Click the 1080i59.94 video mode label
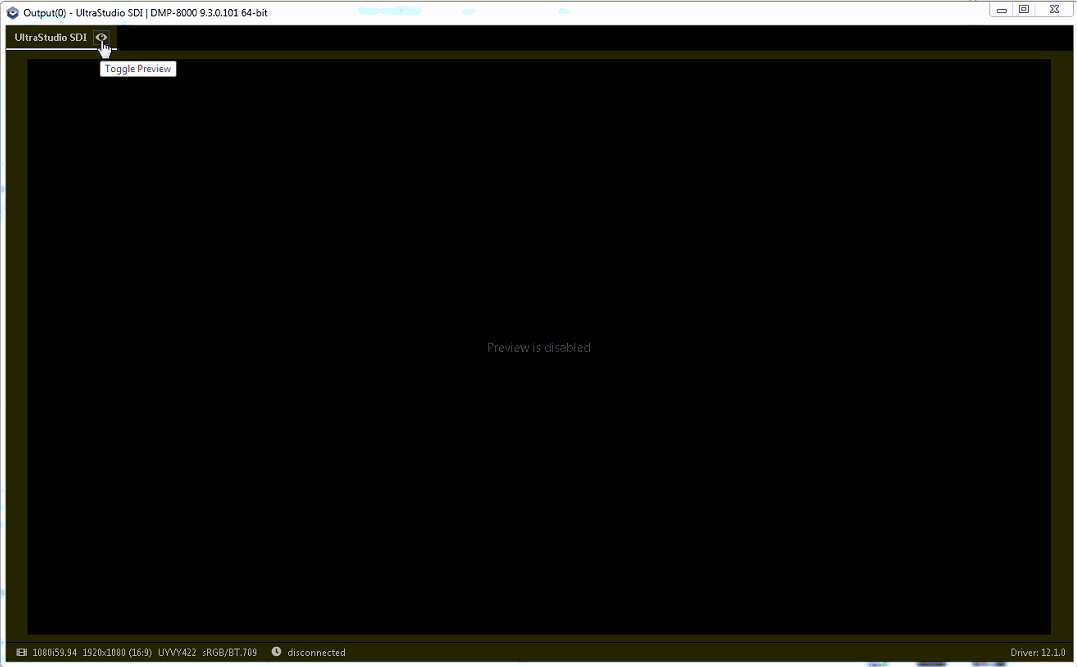The image size is (1077, 667). [55, 652]
